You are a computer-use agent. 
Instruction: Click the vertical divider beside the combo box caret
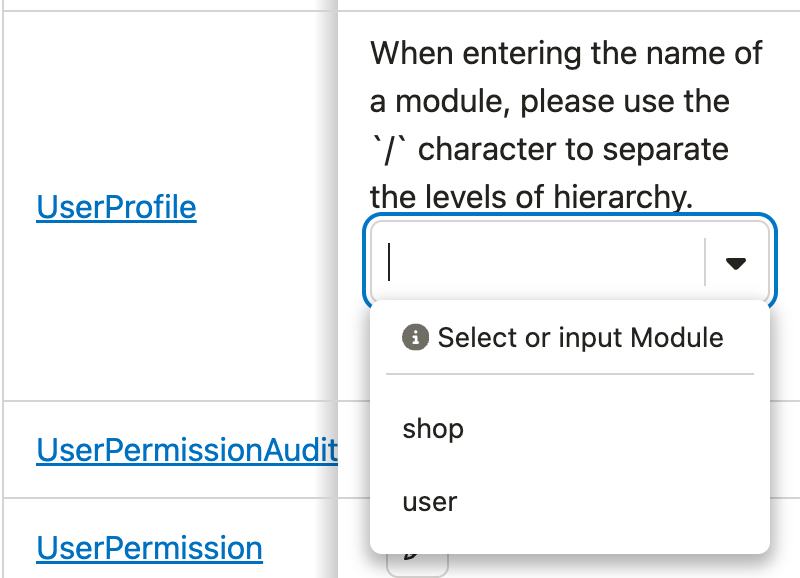pyautogui.click(x=705, y=262)
